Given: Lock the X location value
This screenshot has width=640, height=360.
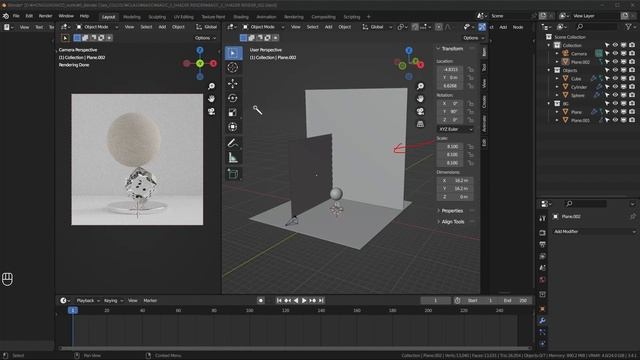Looking at the screenshot, I should pyautogui.click(x=471, y=69).
